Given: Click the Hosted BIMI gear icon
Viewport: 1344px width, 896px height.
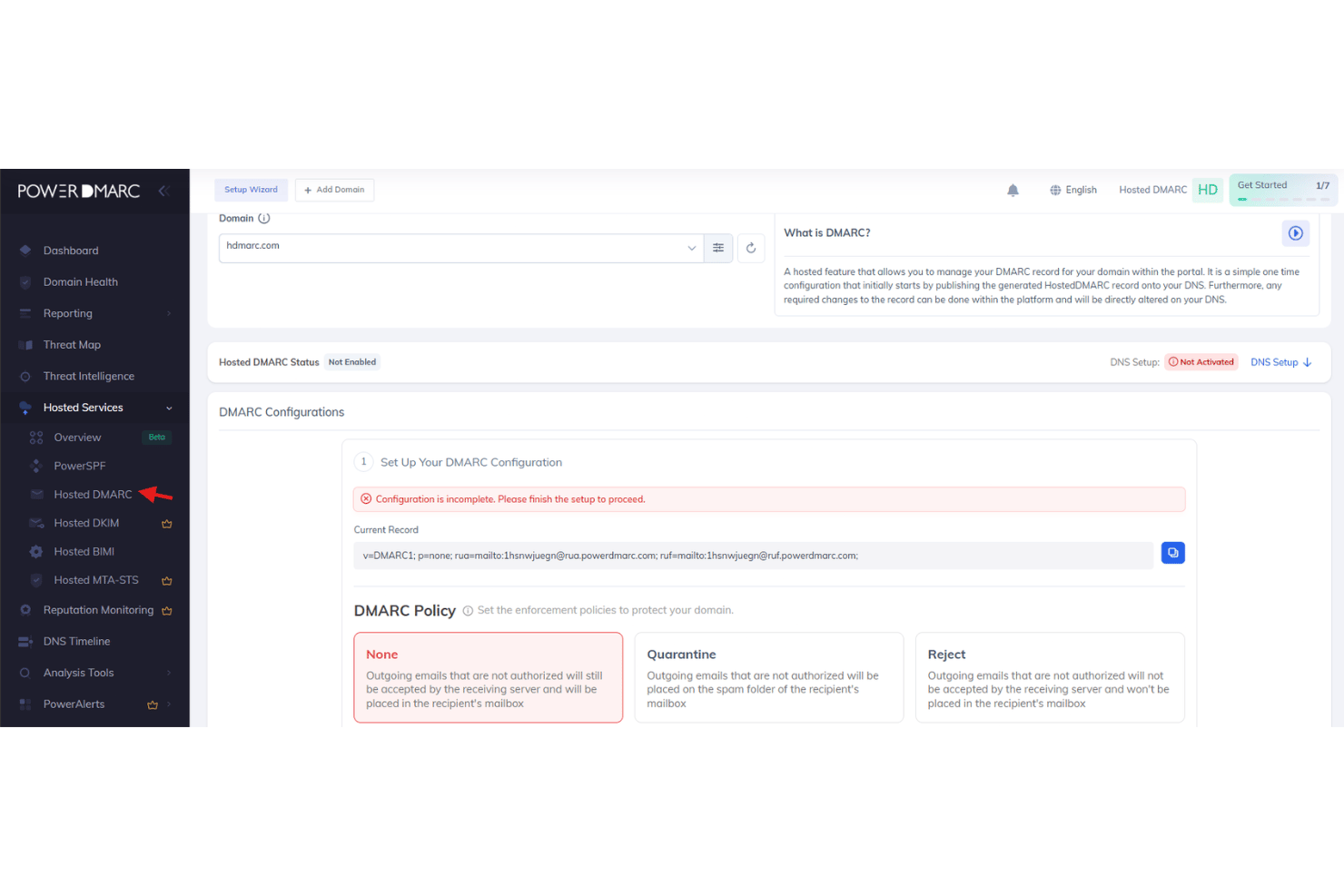Looking at the screenshot, I should (x=36, y=552).
